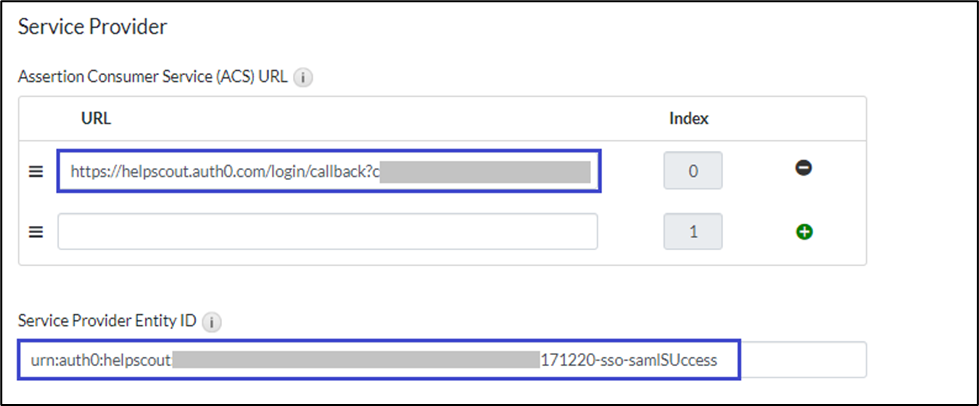Grab the drag handle of the helpscout URL row
This screenshot has height=406, width=979.
coord(36,171)
